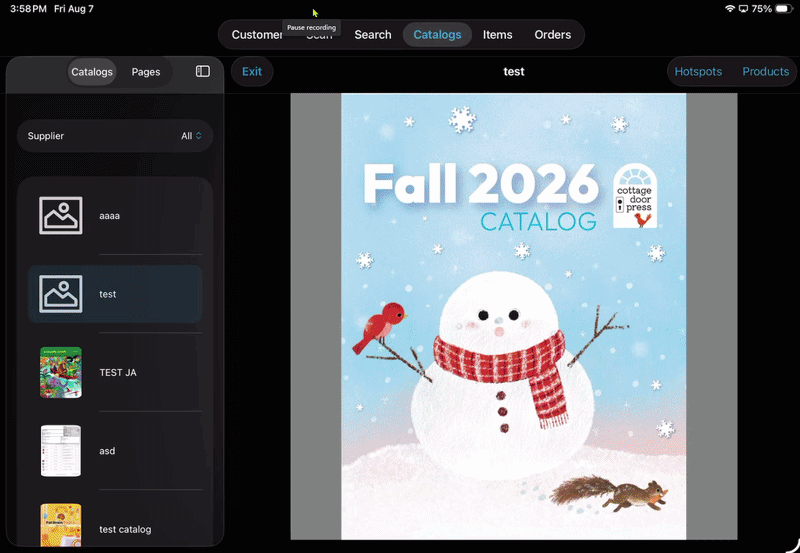The height and width of the screenshot is (553, 800).
Task: Open the Products view
Action: click(765, 71)
